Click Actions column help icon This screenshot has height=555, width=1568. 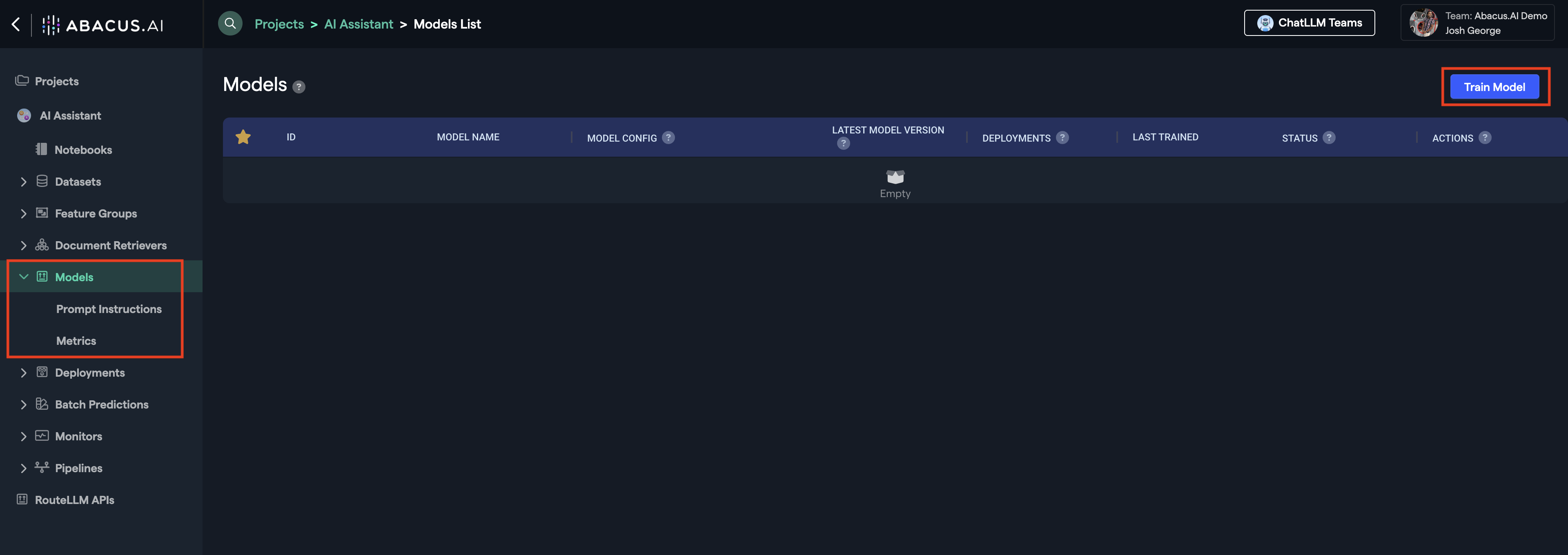click(x=1485, y=138)
